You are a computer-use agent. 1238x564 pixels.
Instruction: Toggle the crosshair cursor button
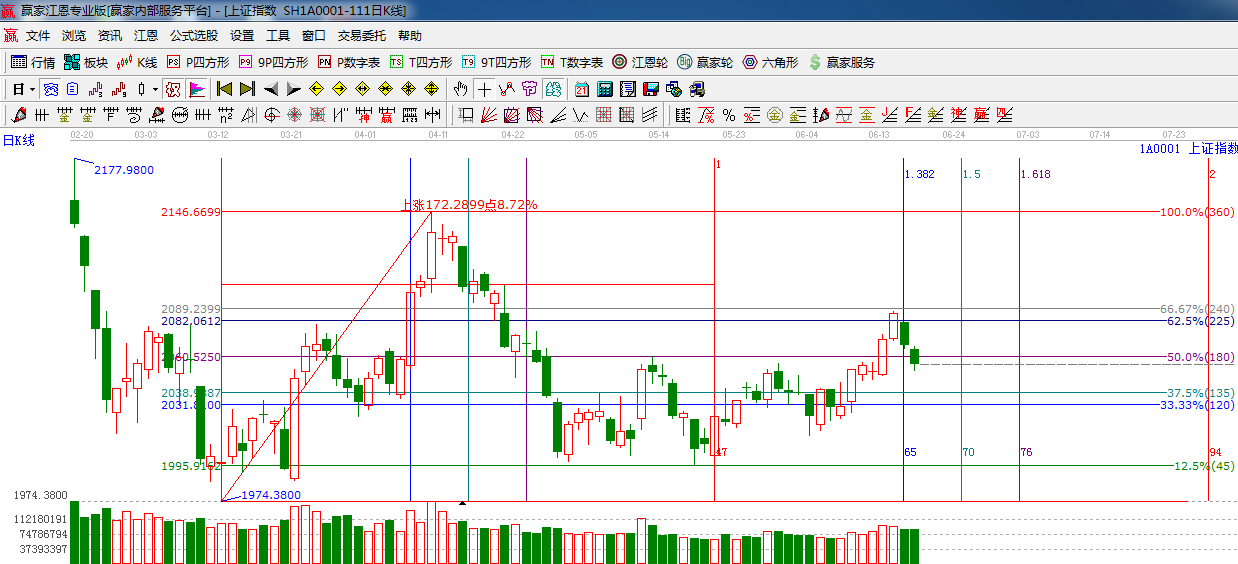click(484, 89)
